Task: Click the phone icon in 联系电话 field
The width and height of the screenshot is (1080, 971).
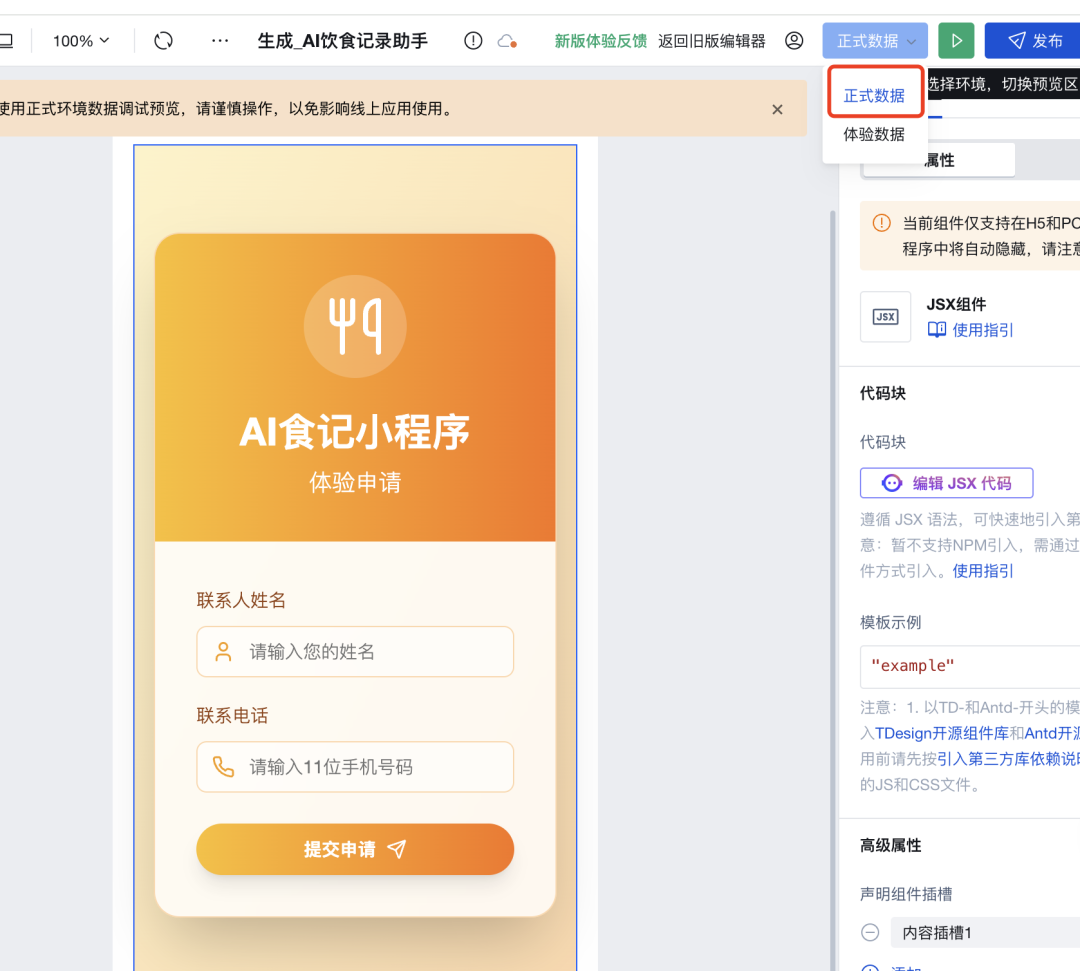Action: [222, 767]
